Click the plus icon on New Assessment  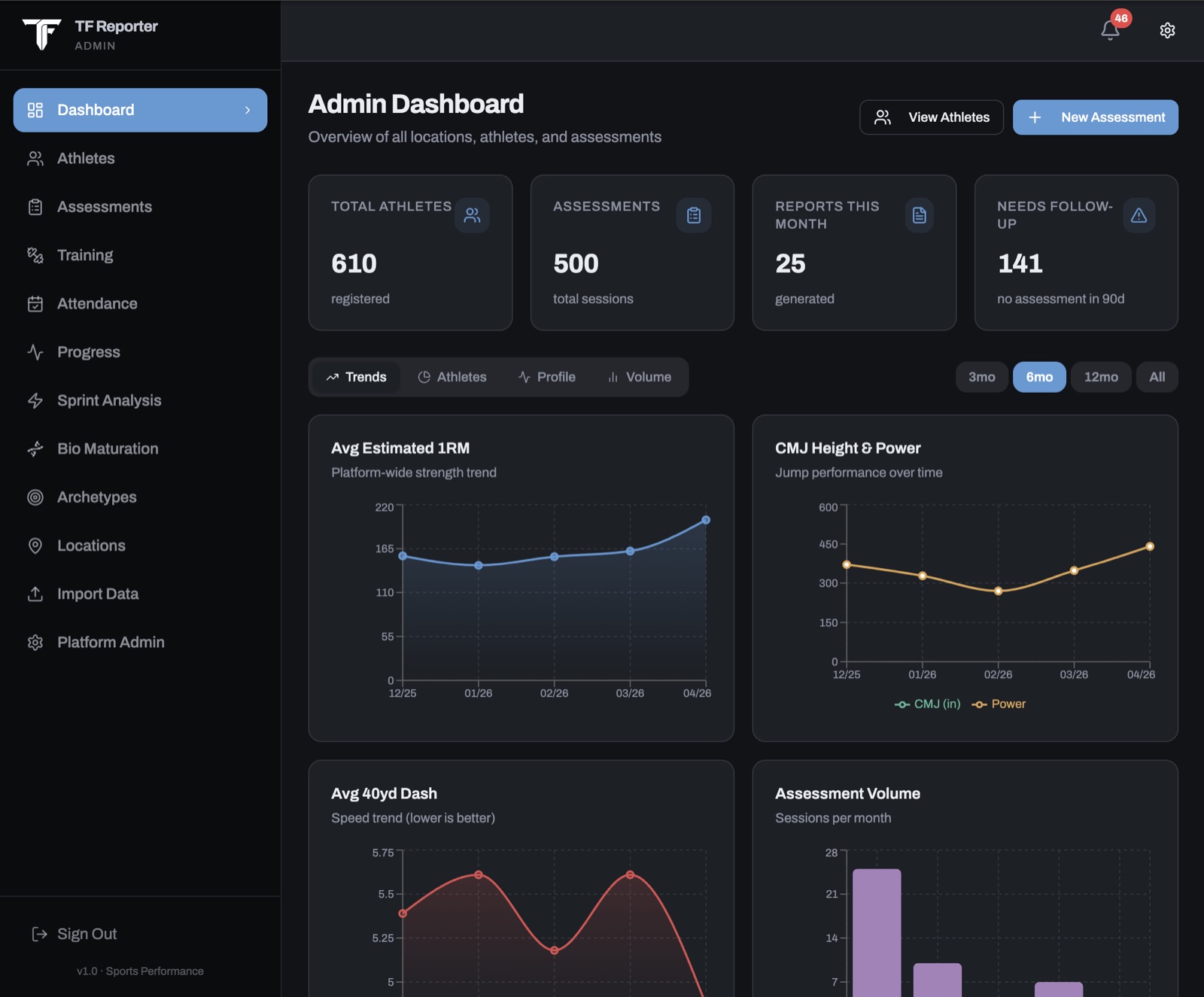(1035, 117)
